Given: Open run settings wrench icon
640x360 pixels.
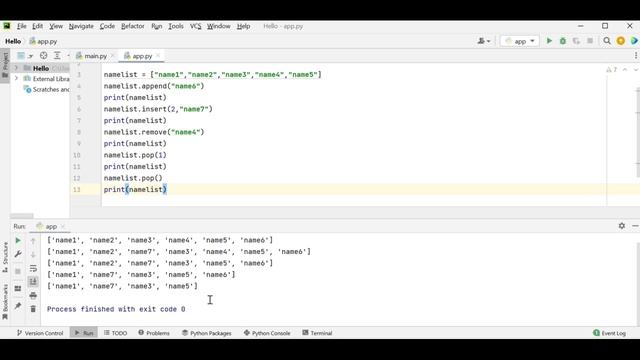Looking at the screenshot, I should 18,254.
